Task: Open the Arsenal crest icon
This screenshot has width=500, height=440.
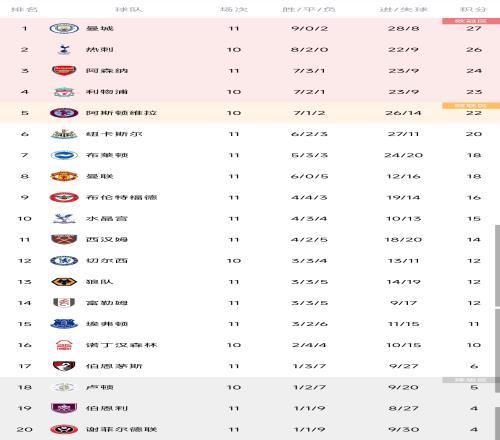Action: [64, 70]
